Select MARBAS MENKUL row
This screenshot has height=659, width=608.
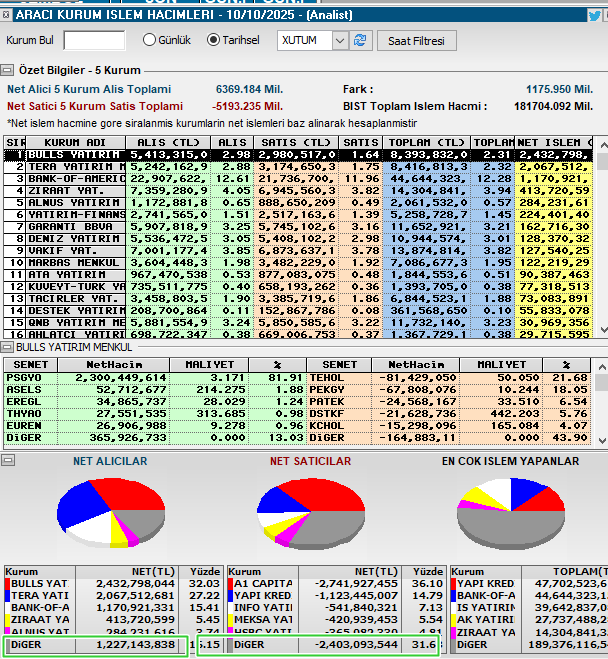(298, 263)
